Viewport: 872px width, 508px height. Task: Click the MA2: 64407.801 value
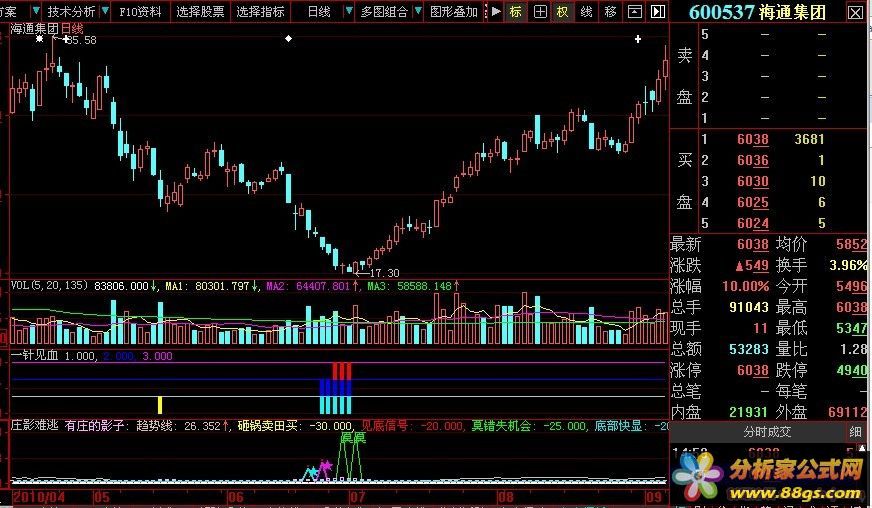tap(308, 286)
